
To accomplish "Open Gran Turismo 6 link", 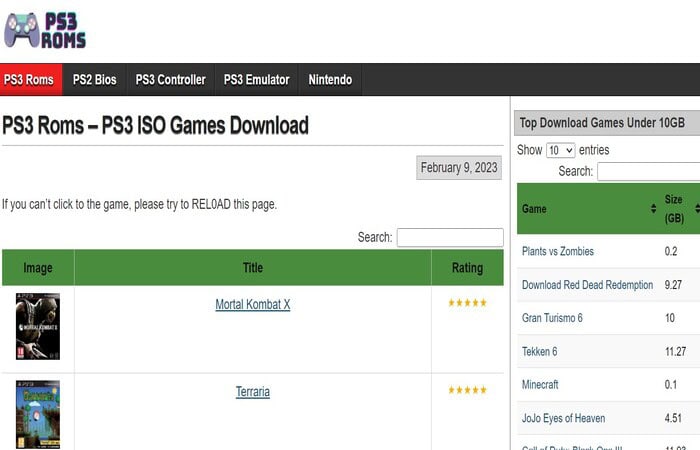I will coord(552,318).
